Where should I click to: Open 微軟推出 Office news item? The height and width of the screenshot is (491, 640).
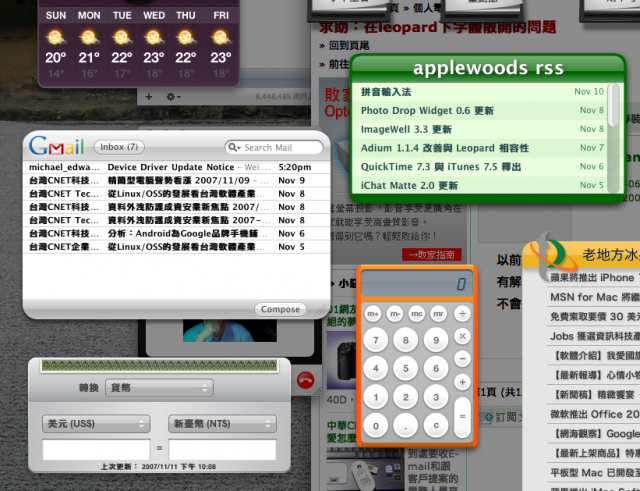(594, 414)
